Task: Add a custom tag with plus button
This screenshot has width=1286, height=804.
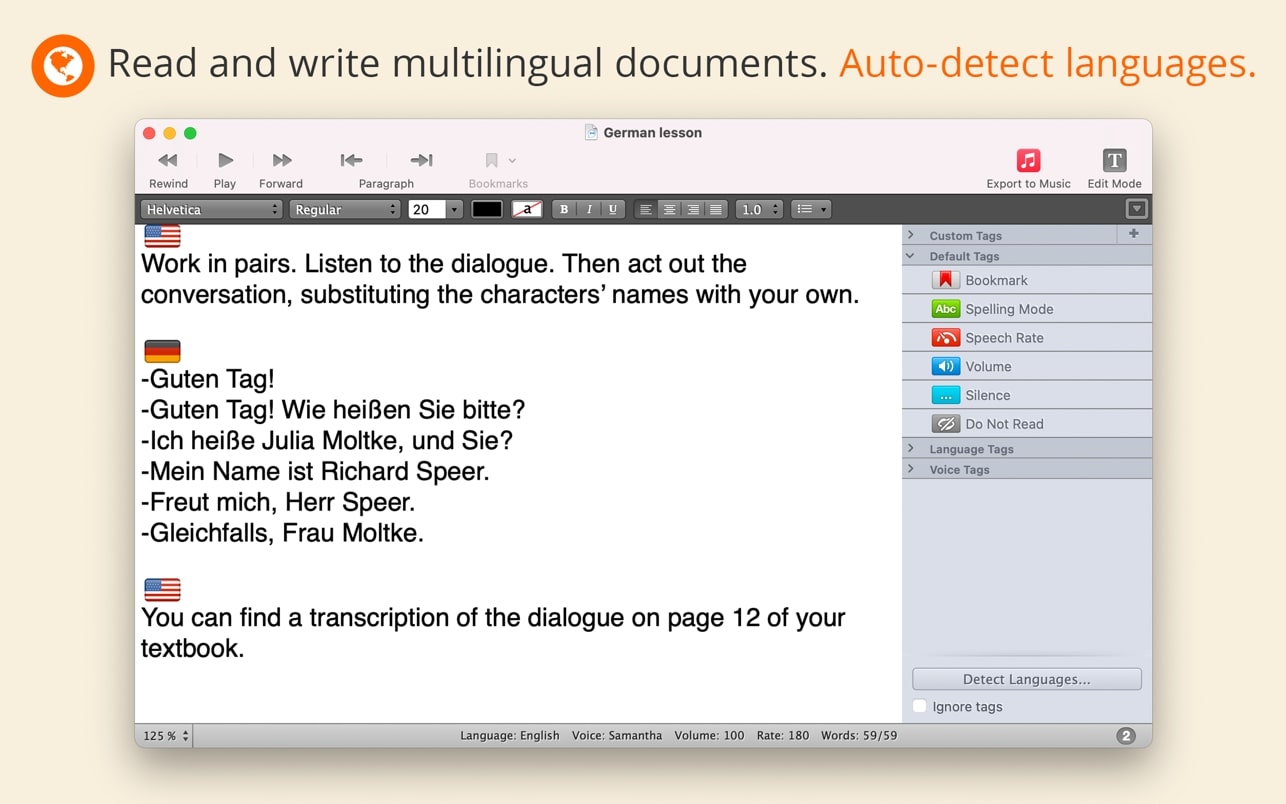Action: [x=1133, y=234]
